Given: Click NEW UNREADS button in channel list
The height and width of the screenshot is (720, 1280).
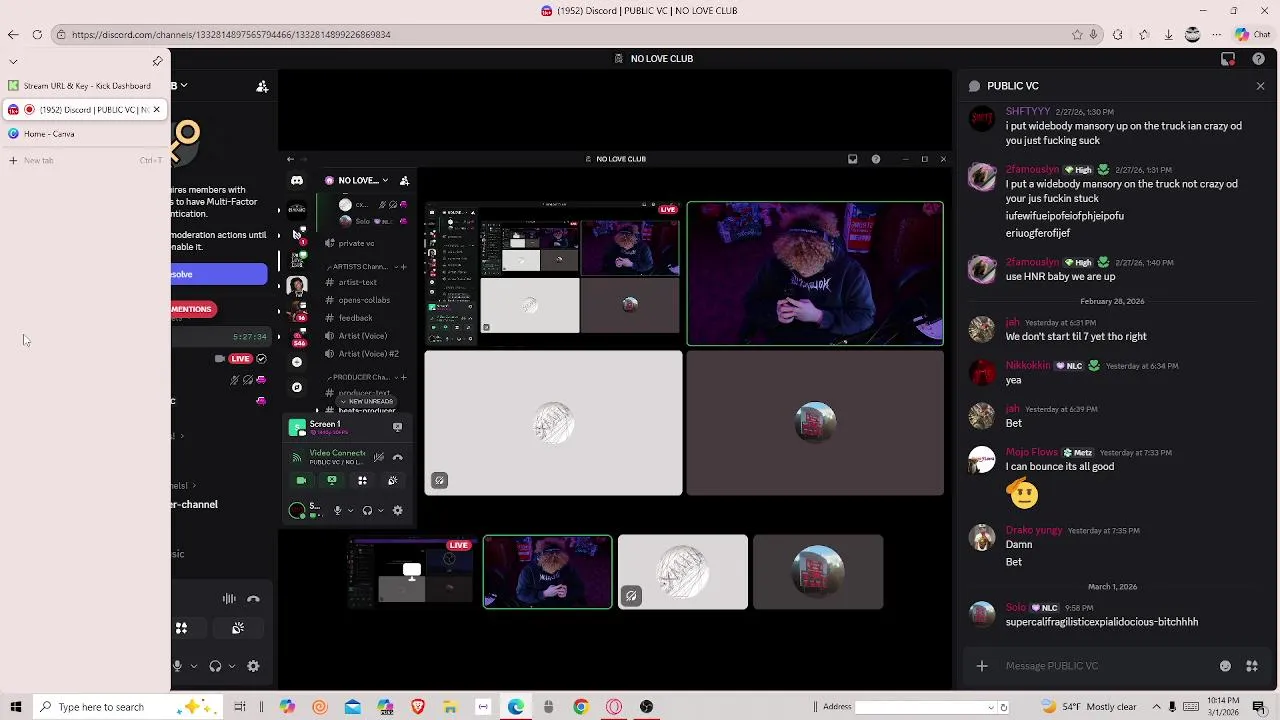Looking at the screenshot, I should (367, 402).
